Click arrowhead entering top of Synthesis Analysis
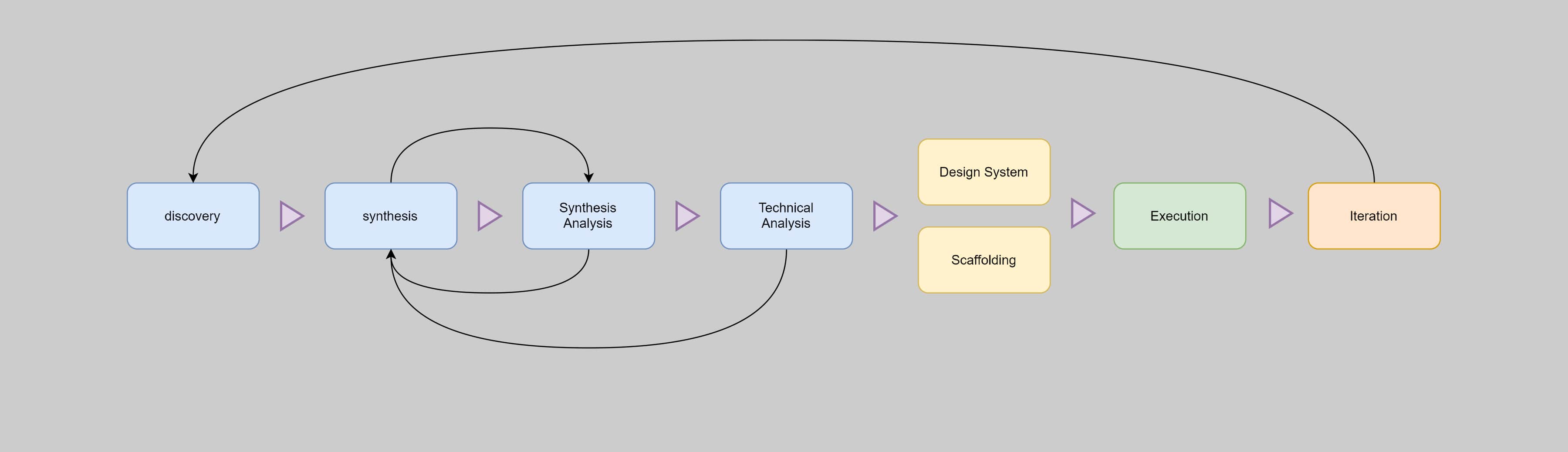 pyautogui.click(x=588, y=178)
